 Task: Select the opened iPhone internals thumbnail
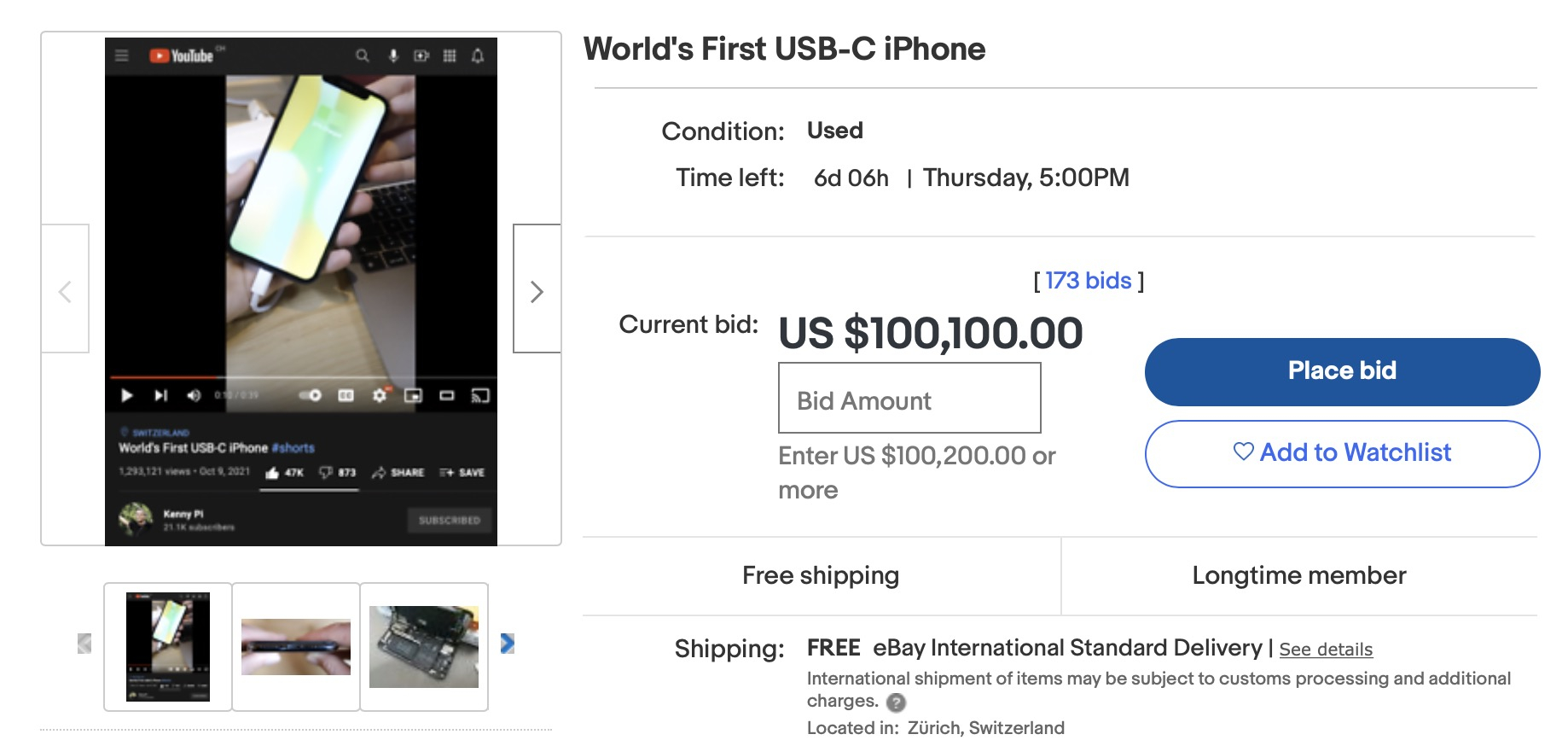point(424,647)
